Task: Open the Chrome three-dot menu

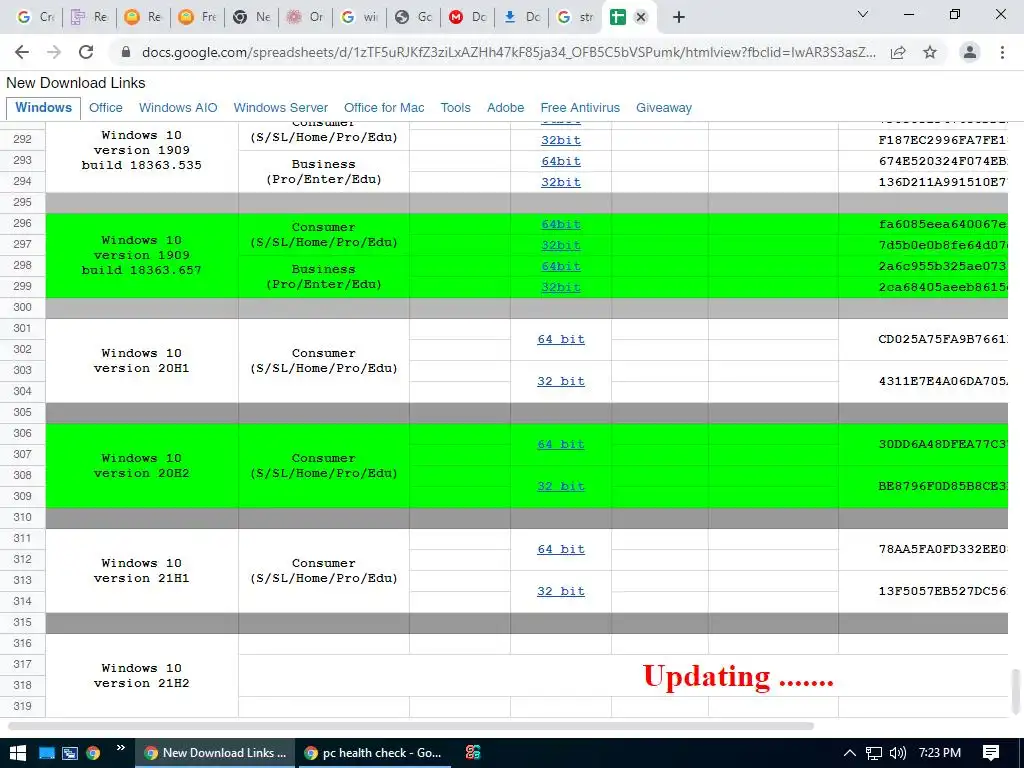Action: point(1002,52)
